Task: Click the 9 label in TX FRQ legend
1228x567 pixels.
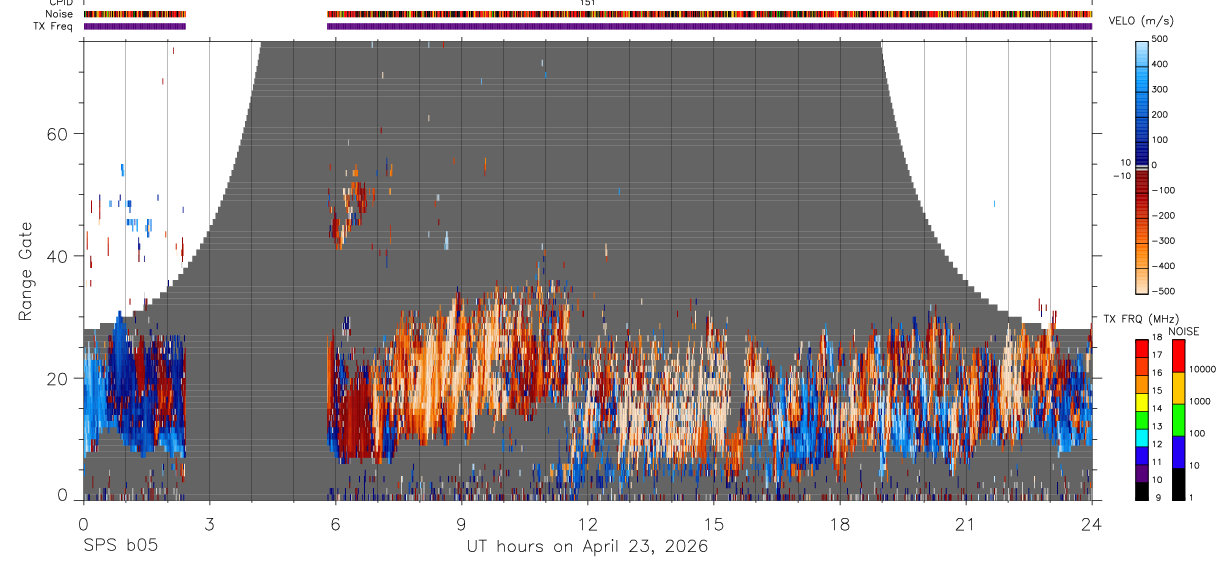Action: [x=1156, y=498]
